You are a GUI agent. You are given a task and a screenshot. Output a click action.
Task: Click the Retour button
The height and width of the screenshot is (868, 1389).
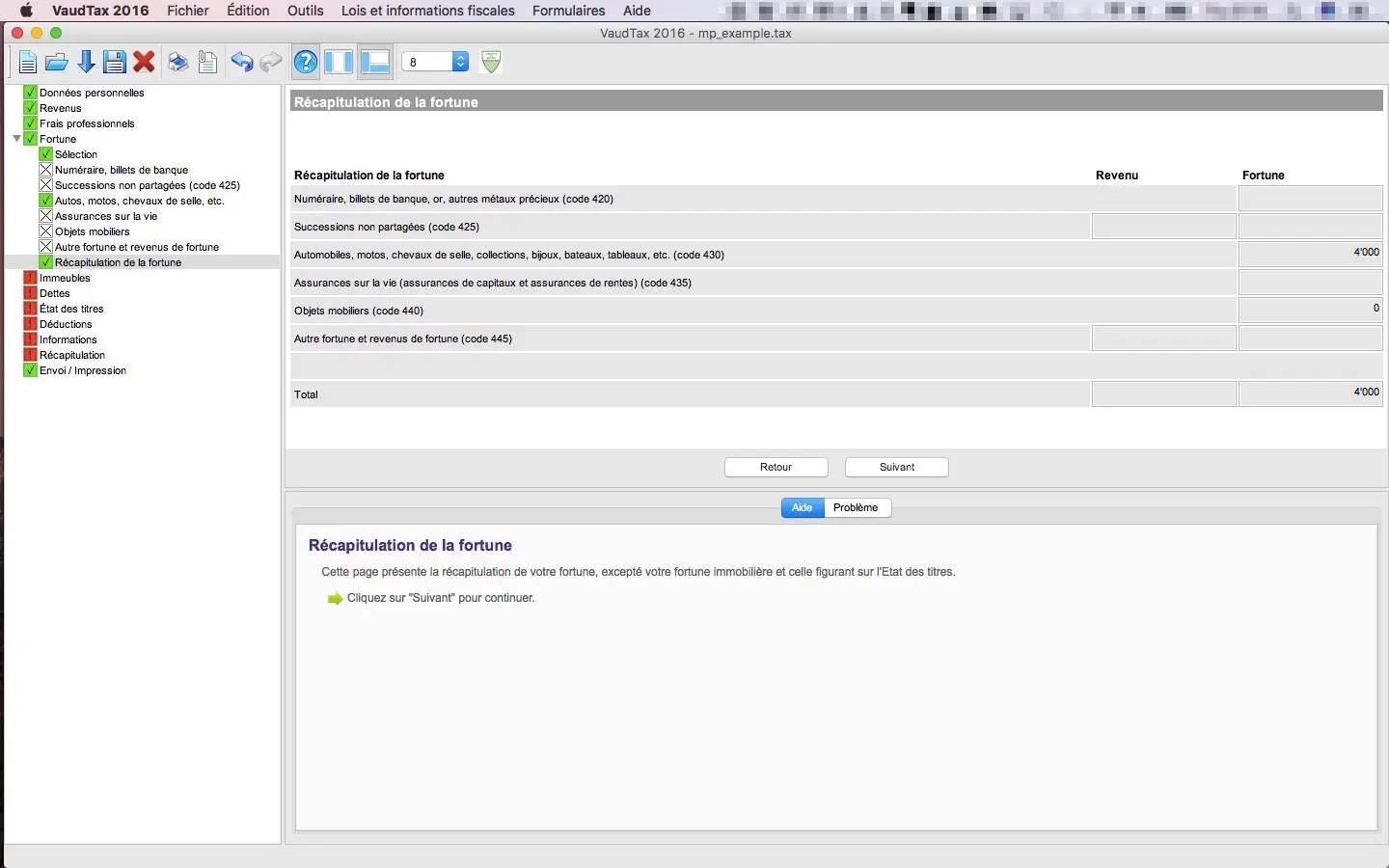point(776,468)
